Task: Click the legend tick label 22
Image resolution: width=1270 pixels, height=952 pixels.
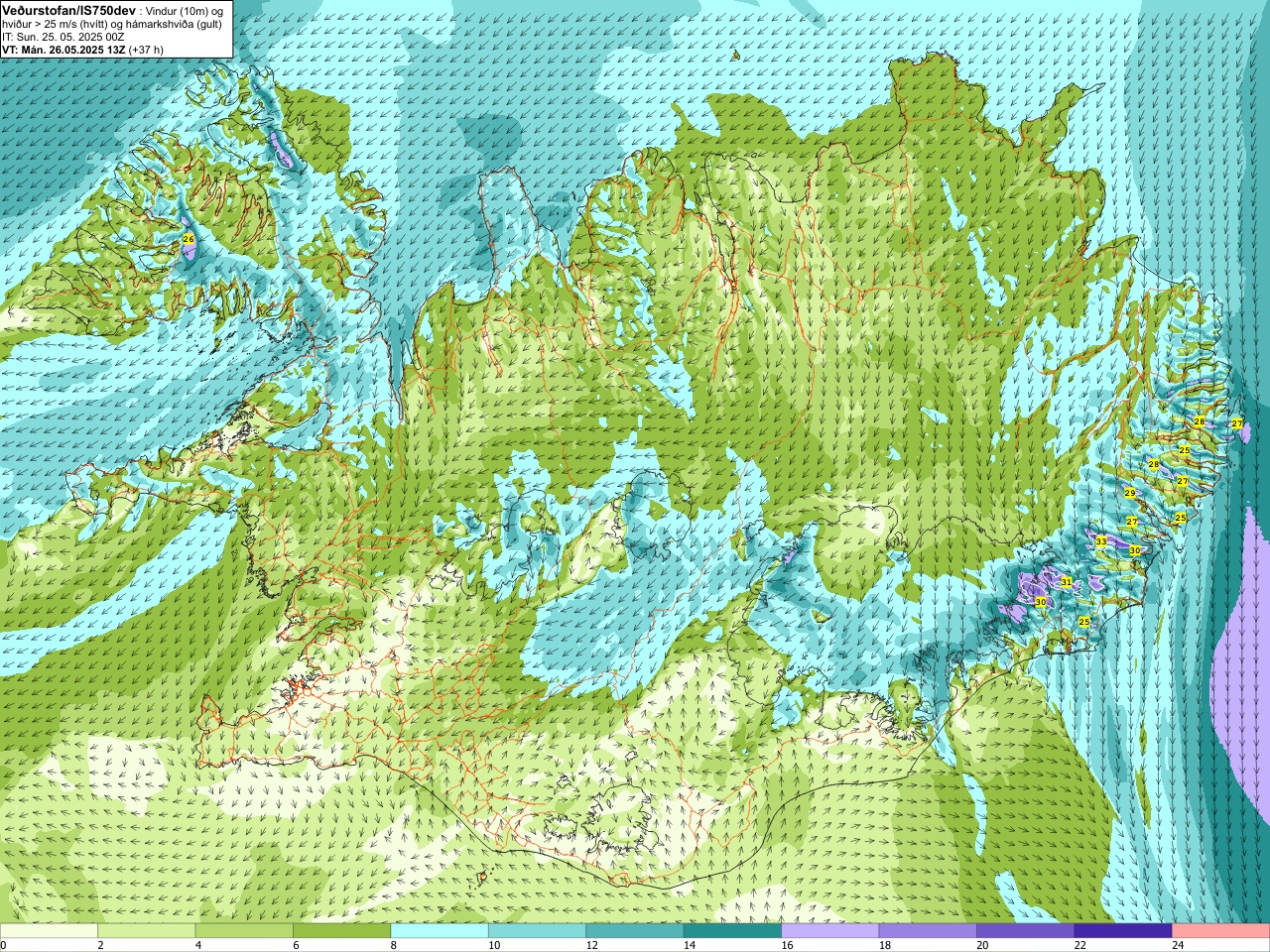Action: (x=1080, y=946)
